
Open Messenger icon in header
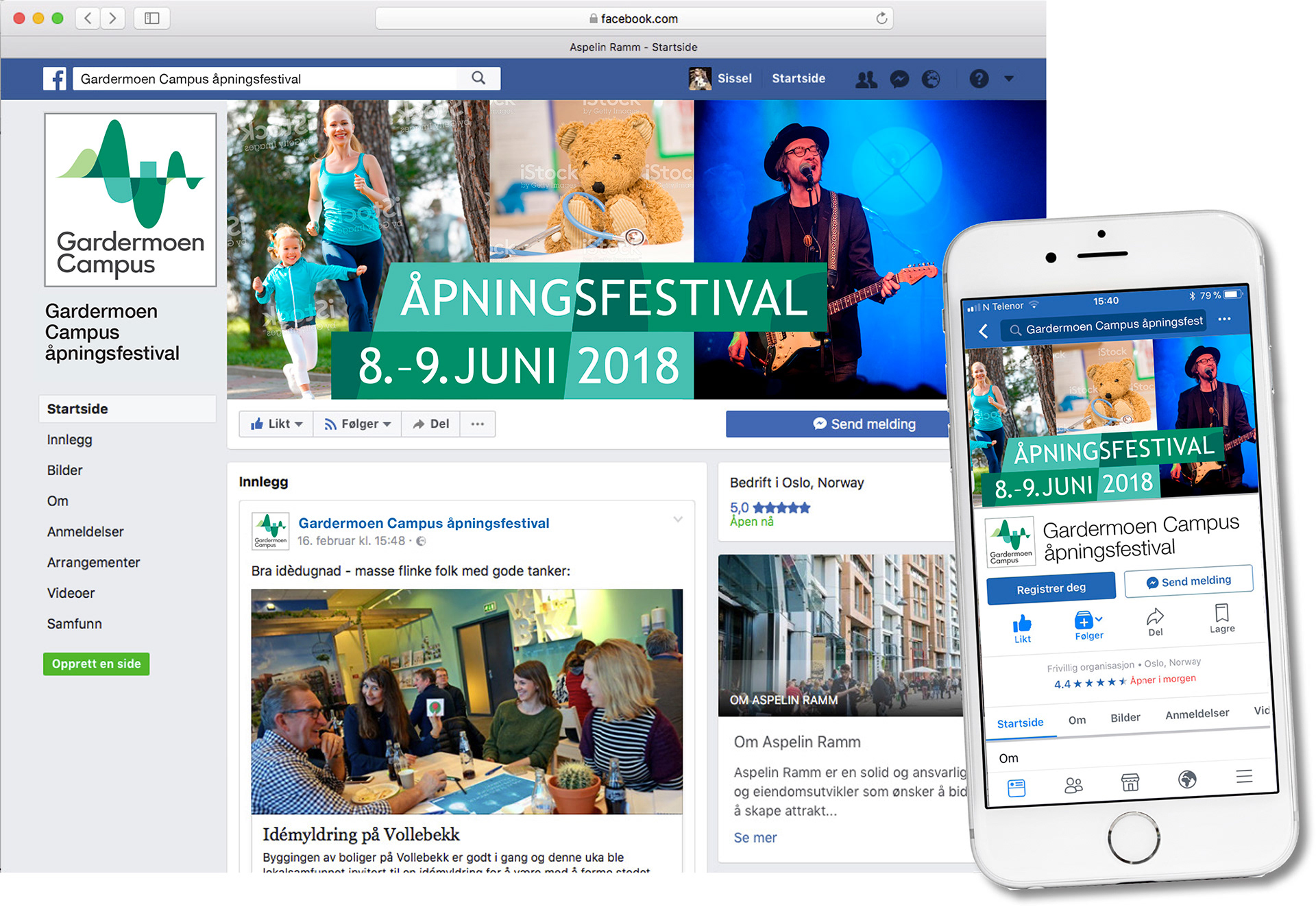[x=899, y=79]
